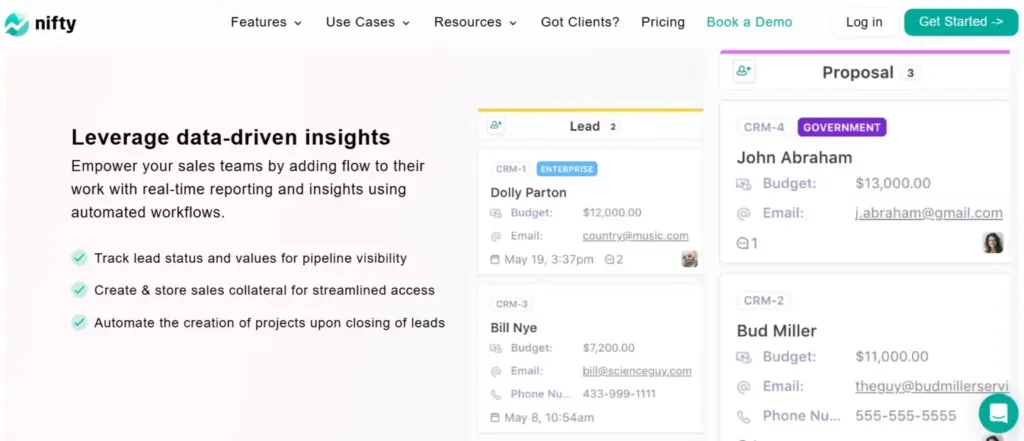Click the Nifty logo icon
1024x441 pixels.
click(17, 22)
